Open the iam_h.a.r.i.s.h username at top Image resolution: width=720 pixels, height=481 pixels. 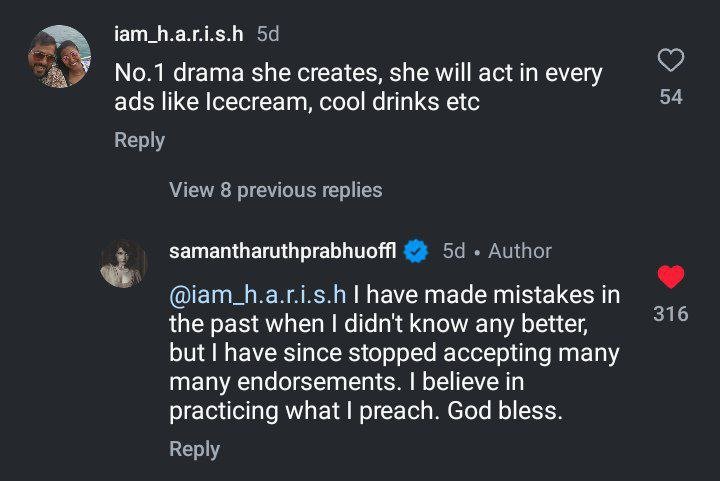(x=179, y=33)
